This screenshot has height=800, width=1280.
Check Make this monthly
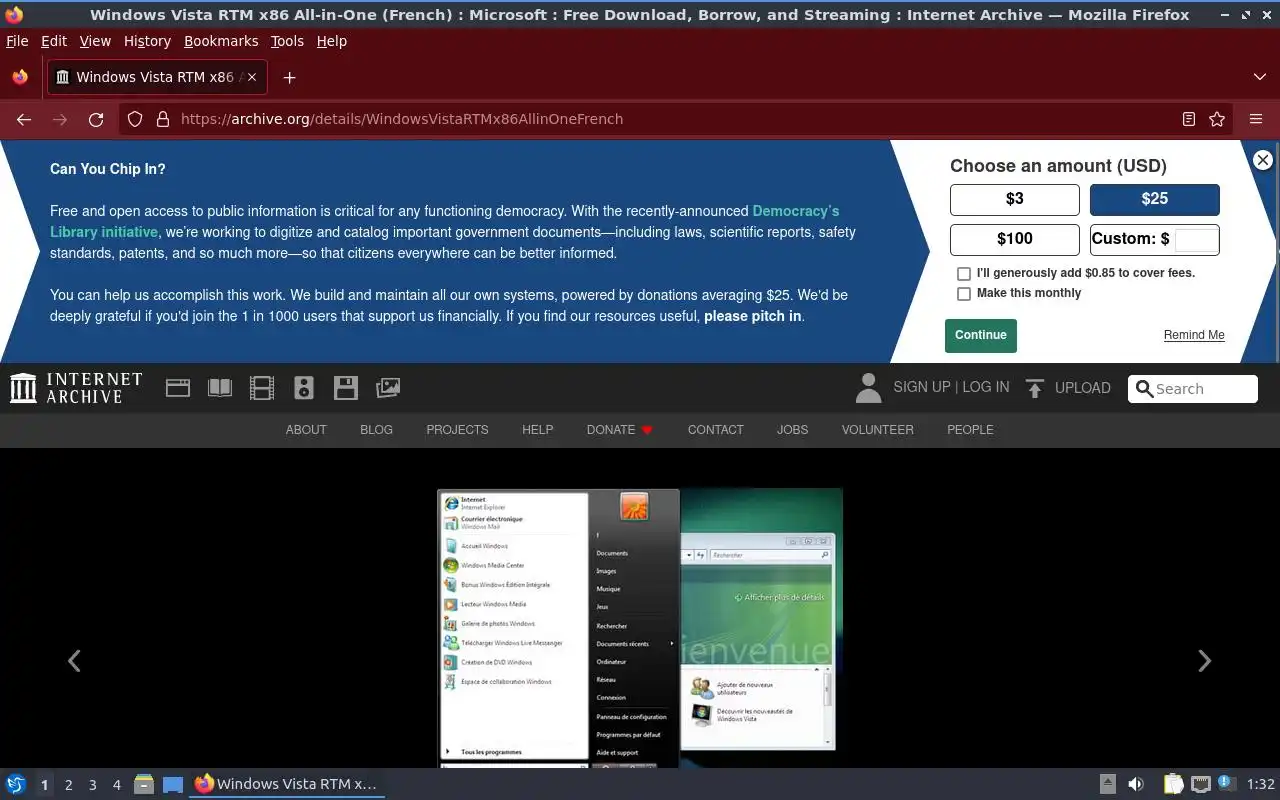(964, 294)
